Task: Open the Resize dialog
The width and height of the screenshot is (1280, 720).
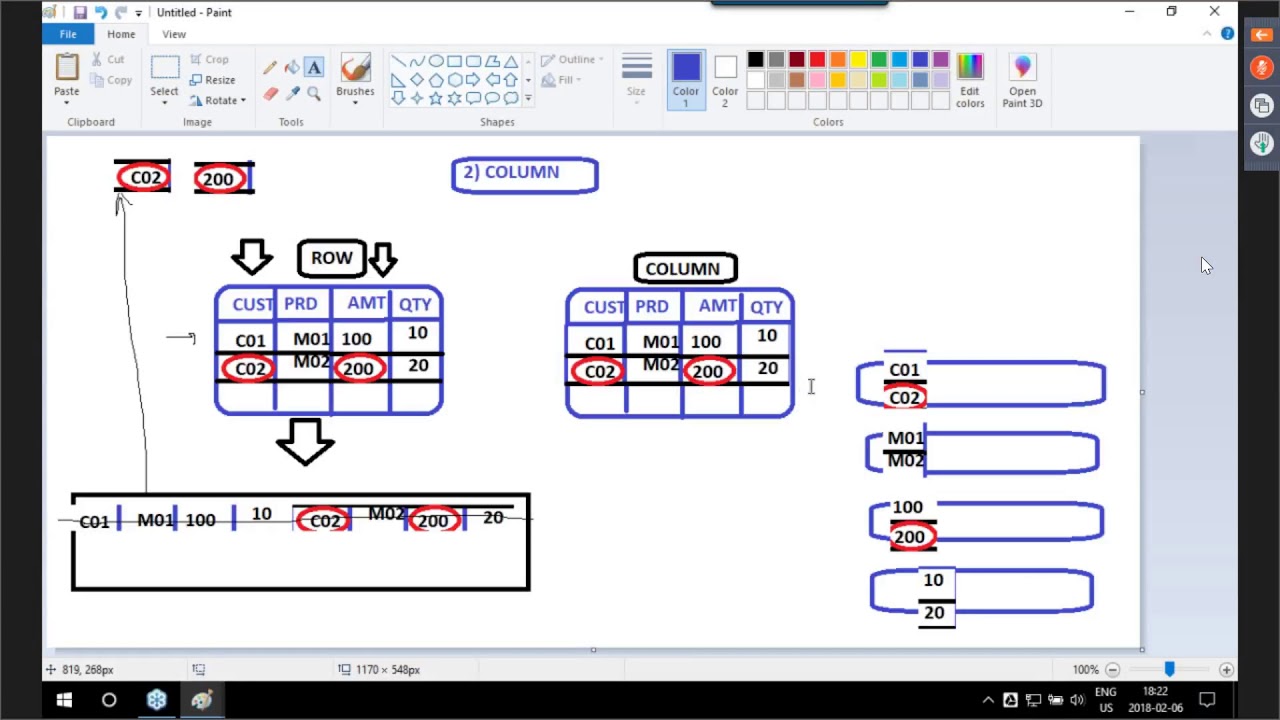Action: click(x=212, y=80)
